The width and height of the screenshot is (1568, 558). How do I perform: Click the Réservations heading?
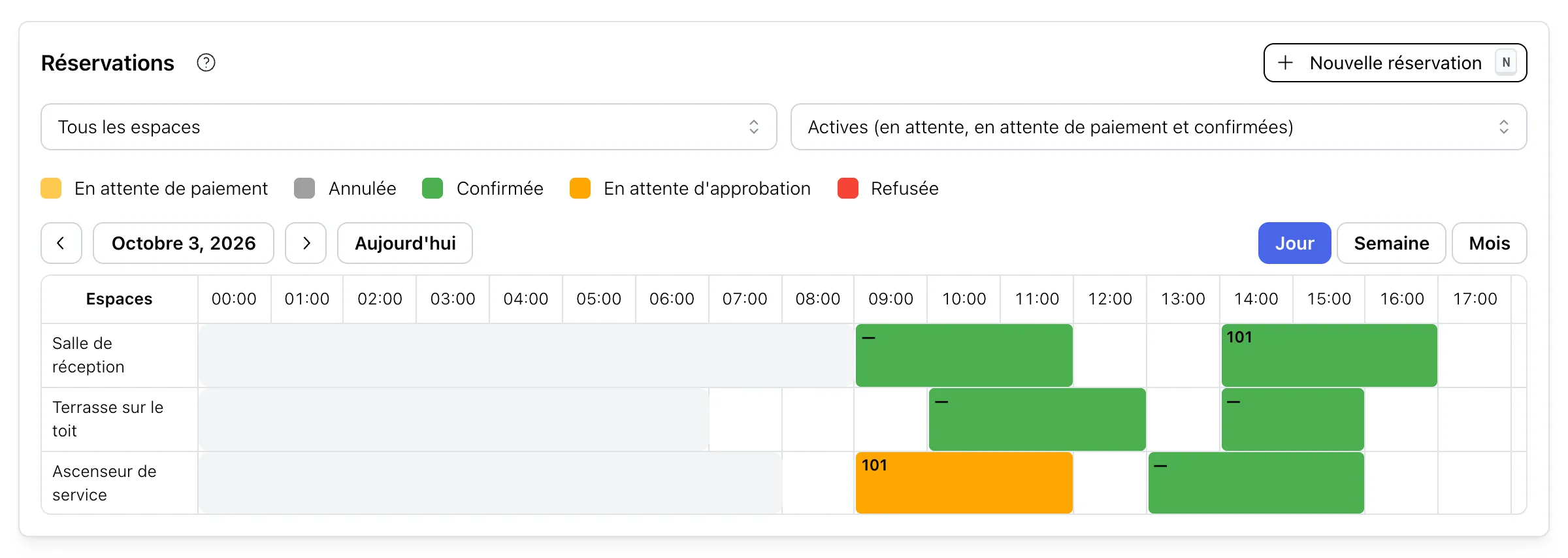point(108,63)
